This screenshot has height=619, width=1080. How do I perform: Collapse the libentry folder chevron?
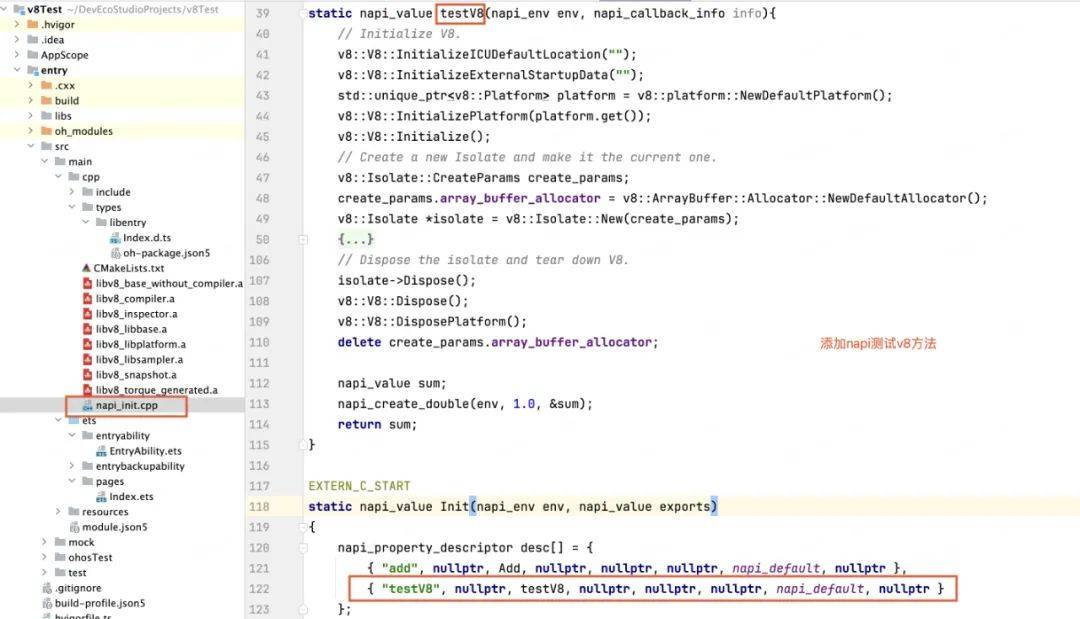point(85,222)
